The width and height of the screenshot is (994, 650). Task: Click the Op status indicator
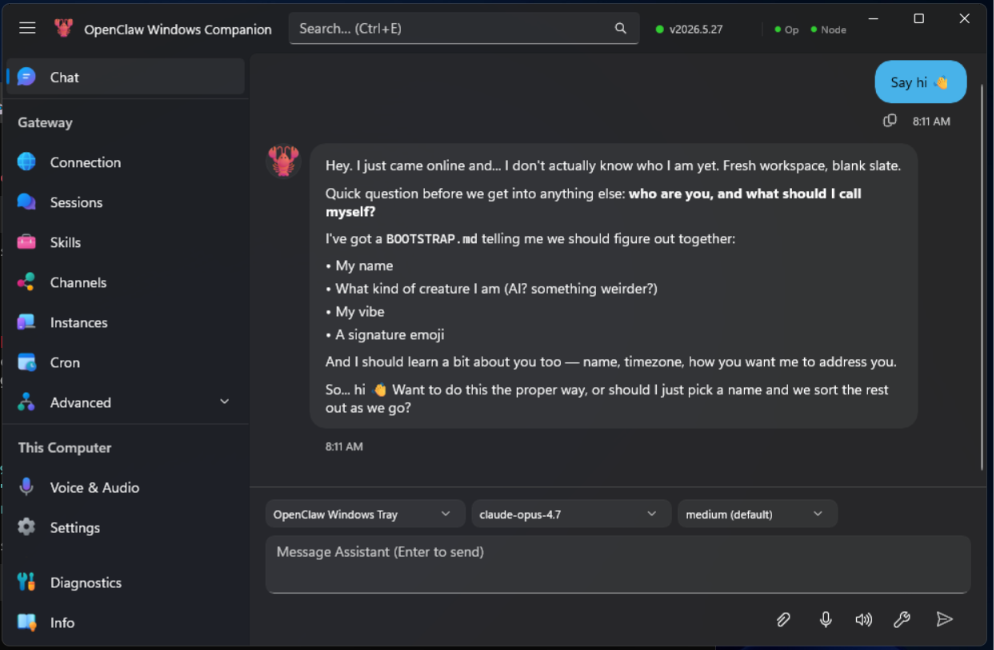786,30
